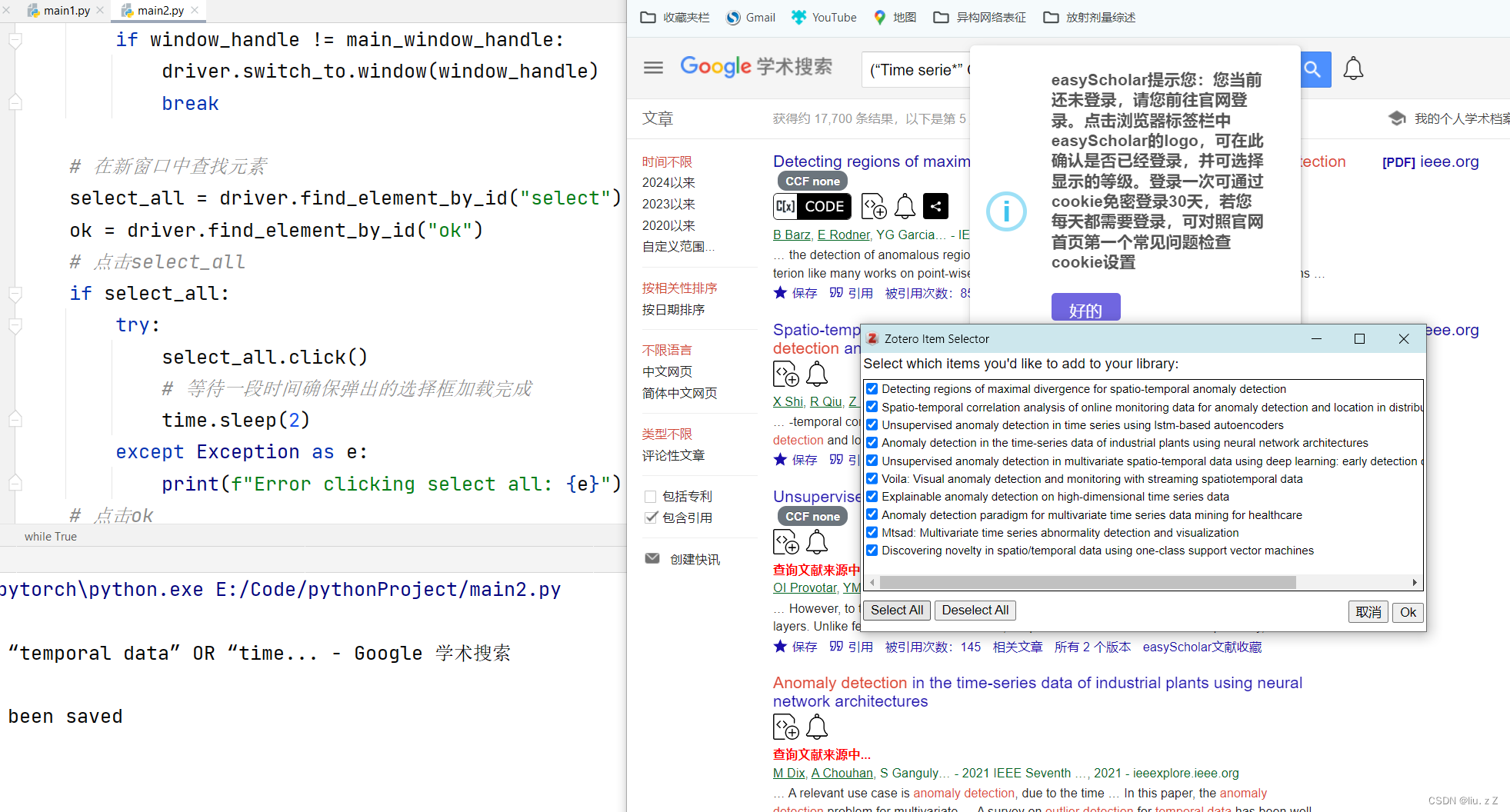1510x812 pixels.
Task: Click the Google 学术搜索 logo
Action: [755, 67]
